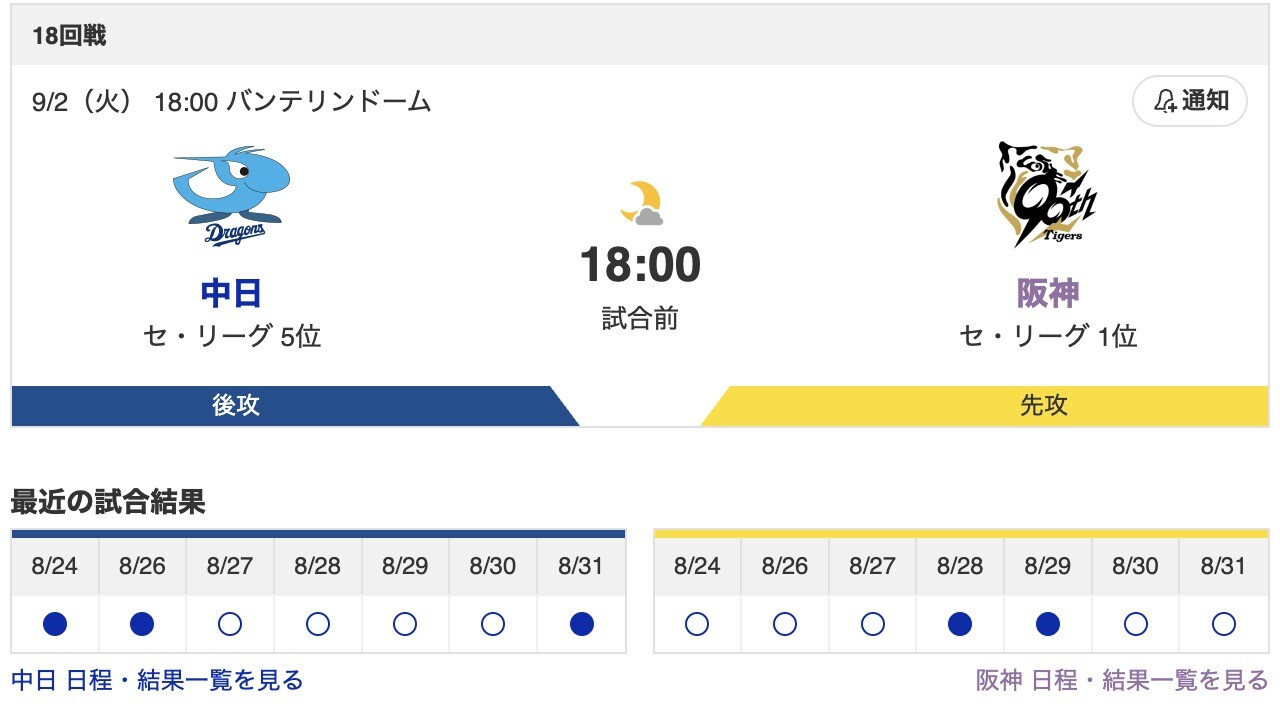Toggle Chunichi's 8/26 result marker
This screenshot has height=704, width=1280.
click(142, 623)
